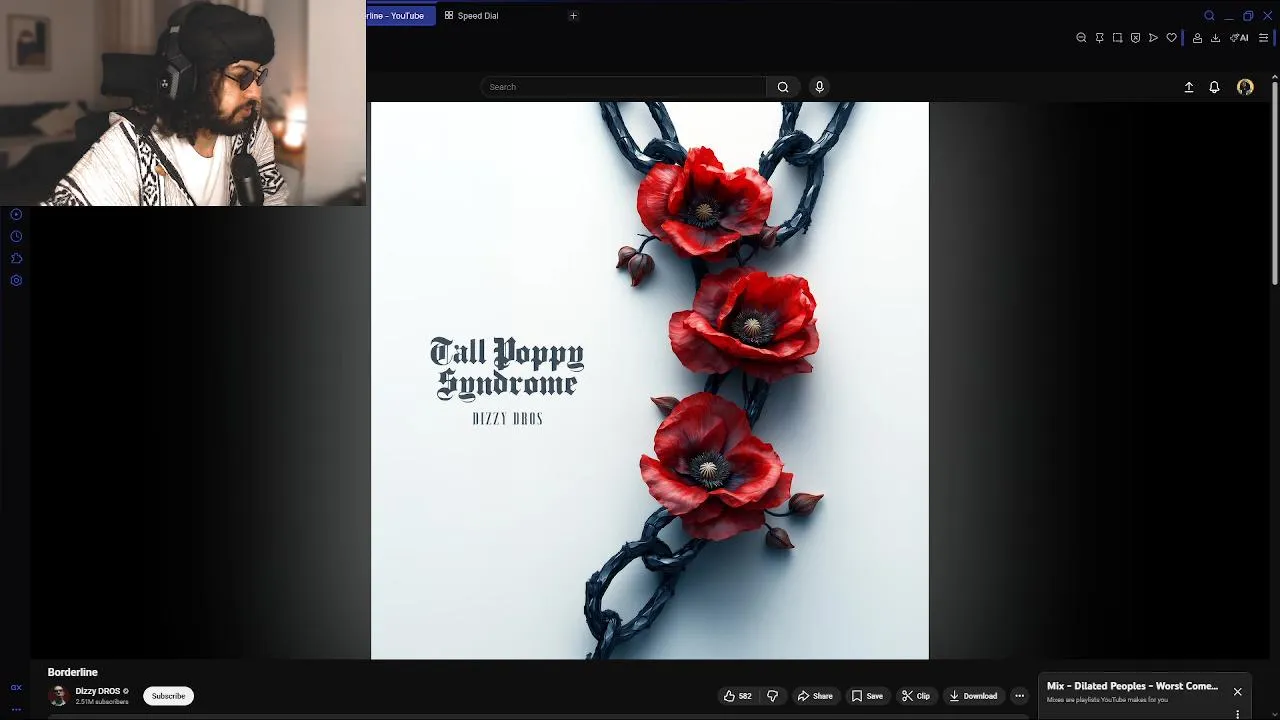Image resolution: width=1280 pixels, height=720 pixels.
Task: Click the GX icon at sidebar bottom
Action: tap(16, 687)
